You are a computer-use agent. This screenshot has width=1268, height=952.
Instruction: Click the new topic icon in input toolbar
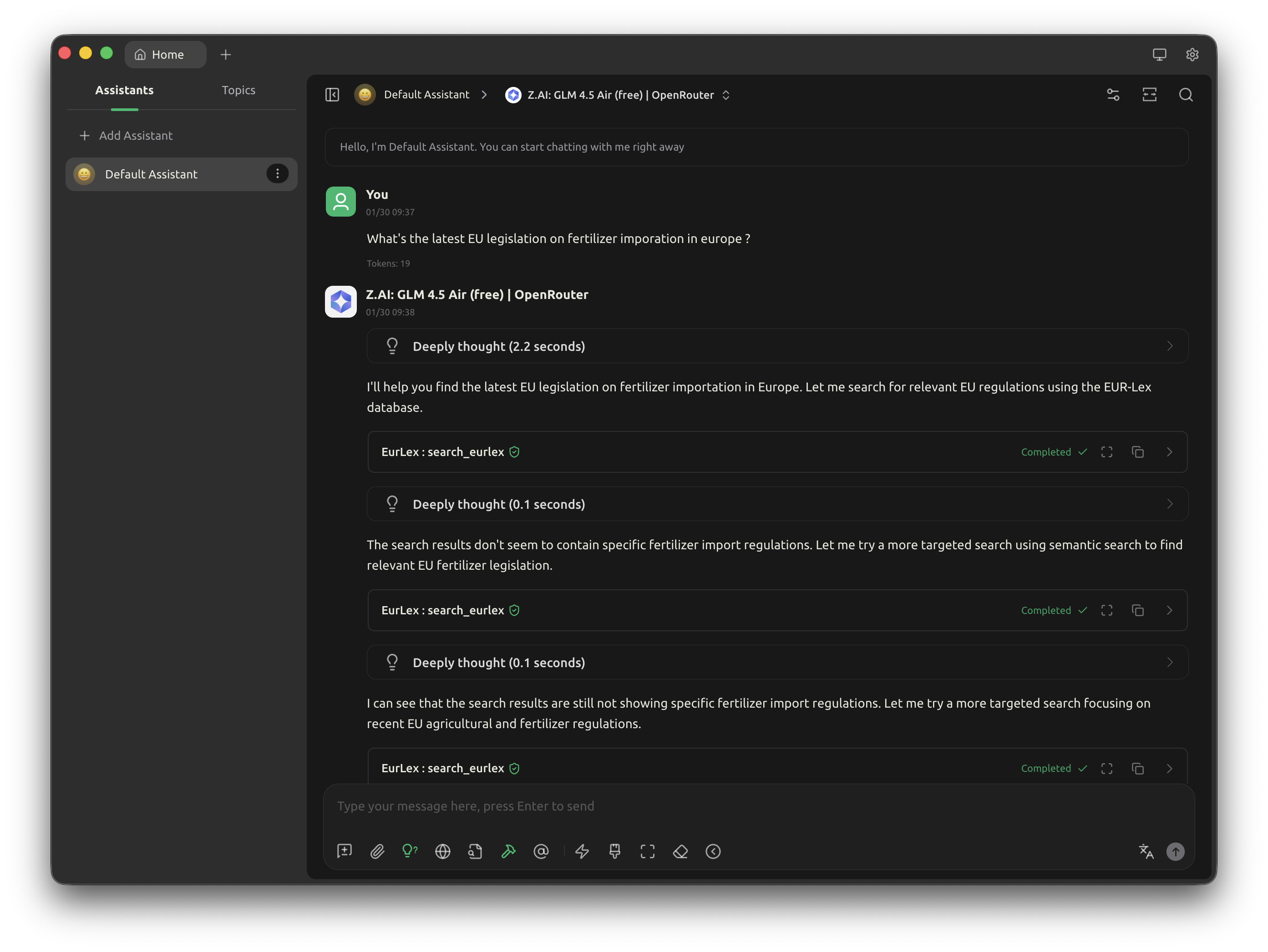[x=345, y=851]
